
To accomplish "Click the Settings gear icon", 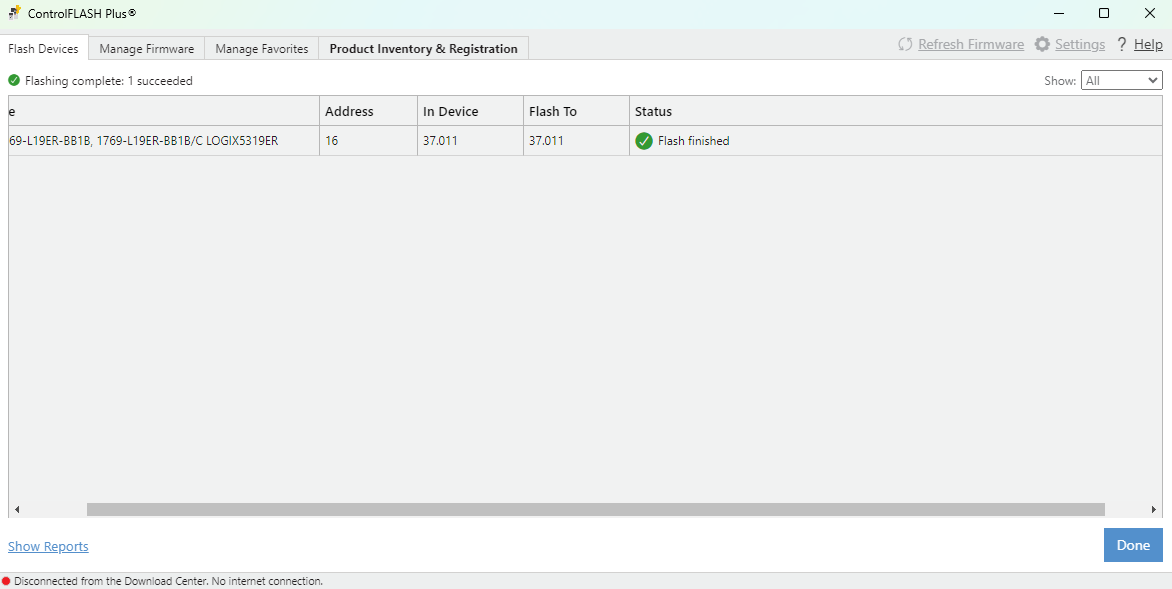I will click(x=1042, y=45).
